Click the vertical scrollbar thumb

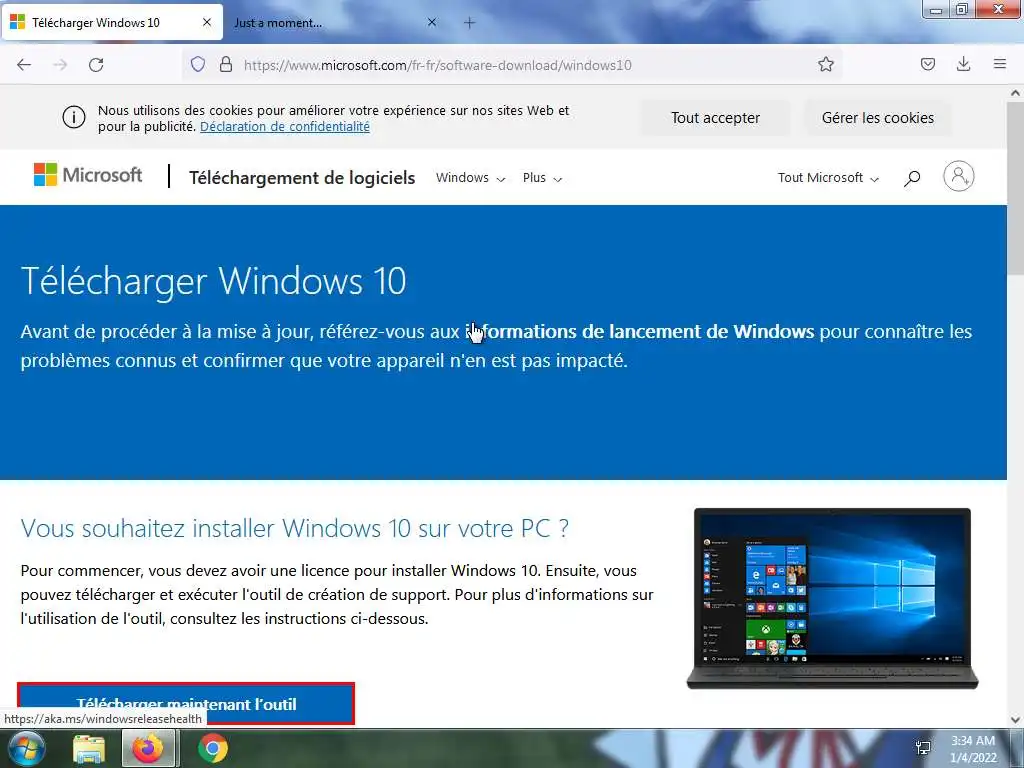(1015, 189)
